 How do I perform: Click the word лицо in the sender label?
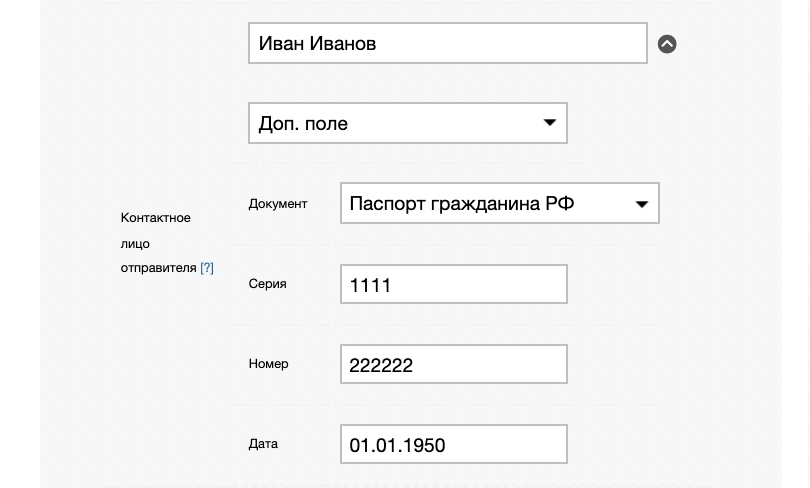[x=135, y=243]
